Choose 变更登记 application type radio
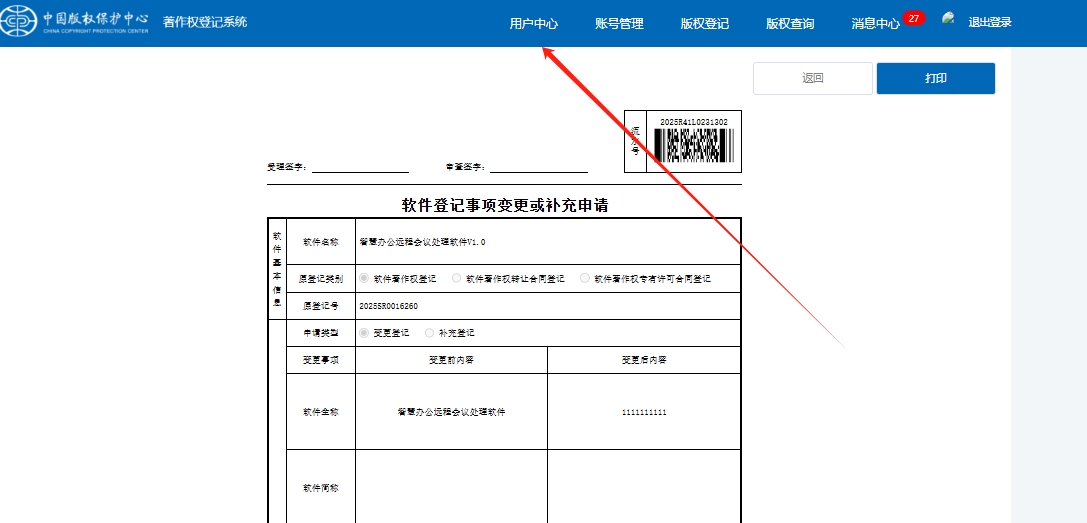Image resolution: width=1087 pixels, height=523 pixels. (365, 333)
